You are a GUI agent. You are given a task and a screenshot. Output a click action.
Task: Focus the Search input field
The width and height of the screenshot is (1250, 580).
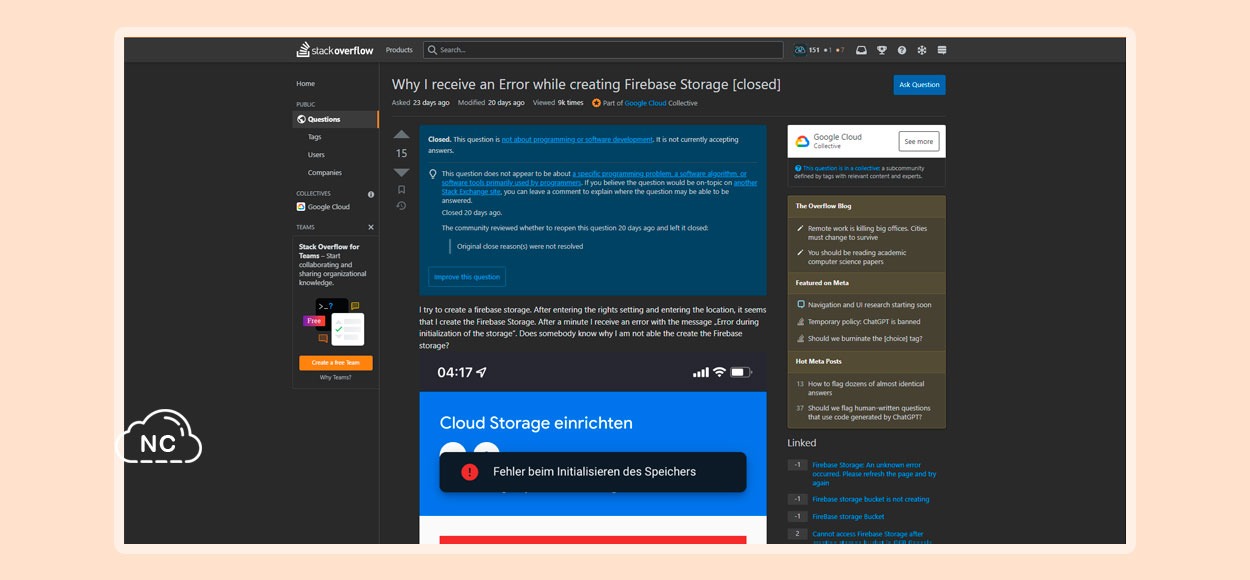(603, 50)
